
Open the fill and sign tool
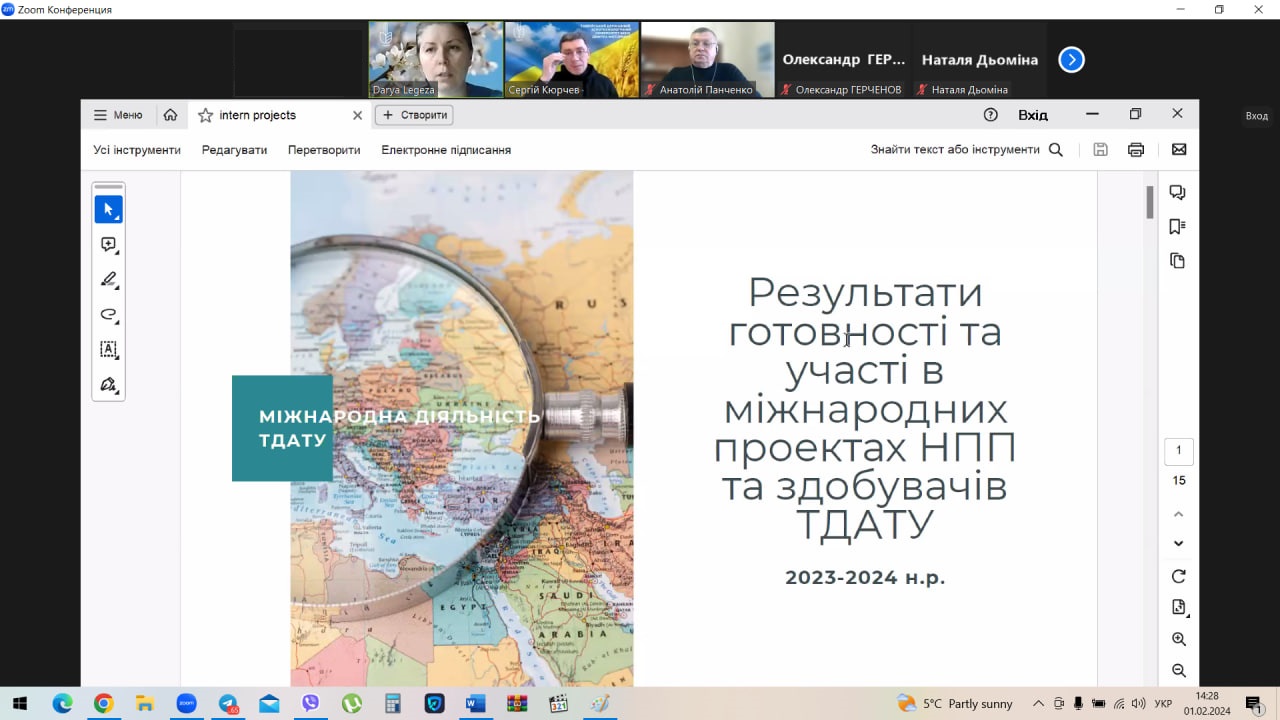click(108, 385)
